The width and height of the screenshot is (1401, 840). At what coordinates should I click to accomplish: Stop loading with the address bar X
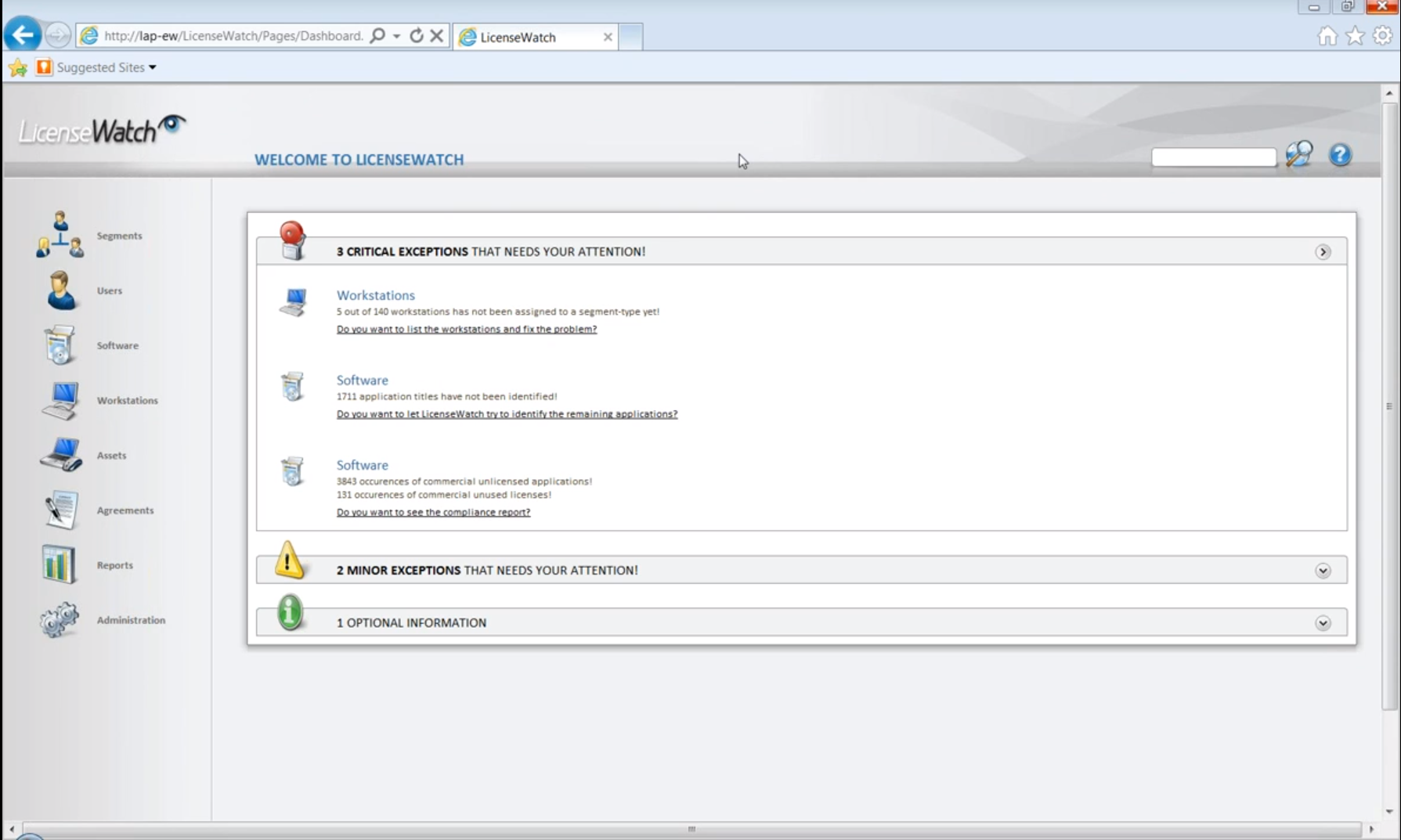437,35
